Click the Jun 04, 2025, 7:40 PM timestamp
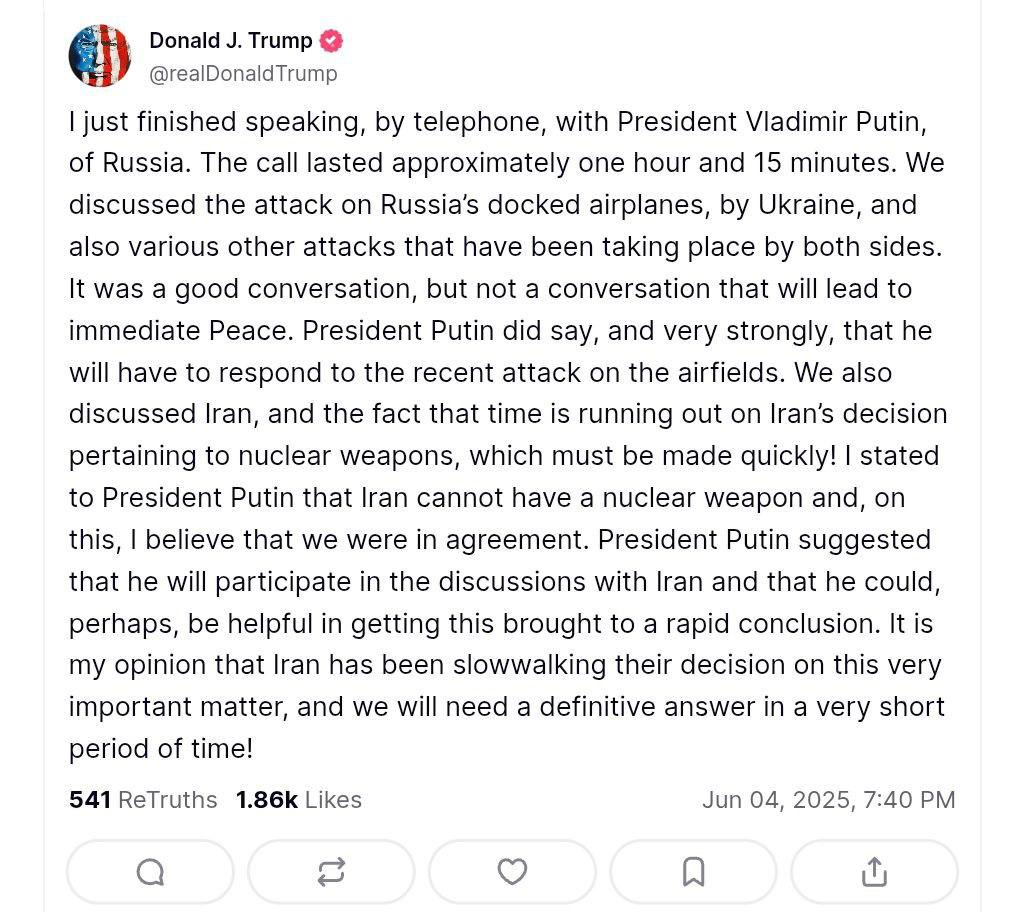Image resolution: width=1029 pixels, height=912 pixels. 829,800
